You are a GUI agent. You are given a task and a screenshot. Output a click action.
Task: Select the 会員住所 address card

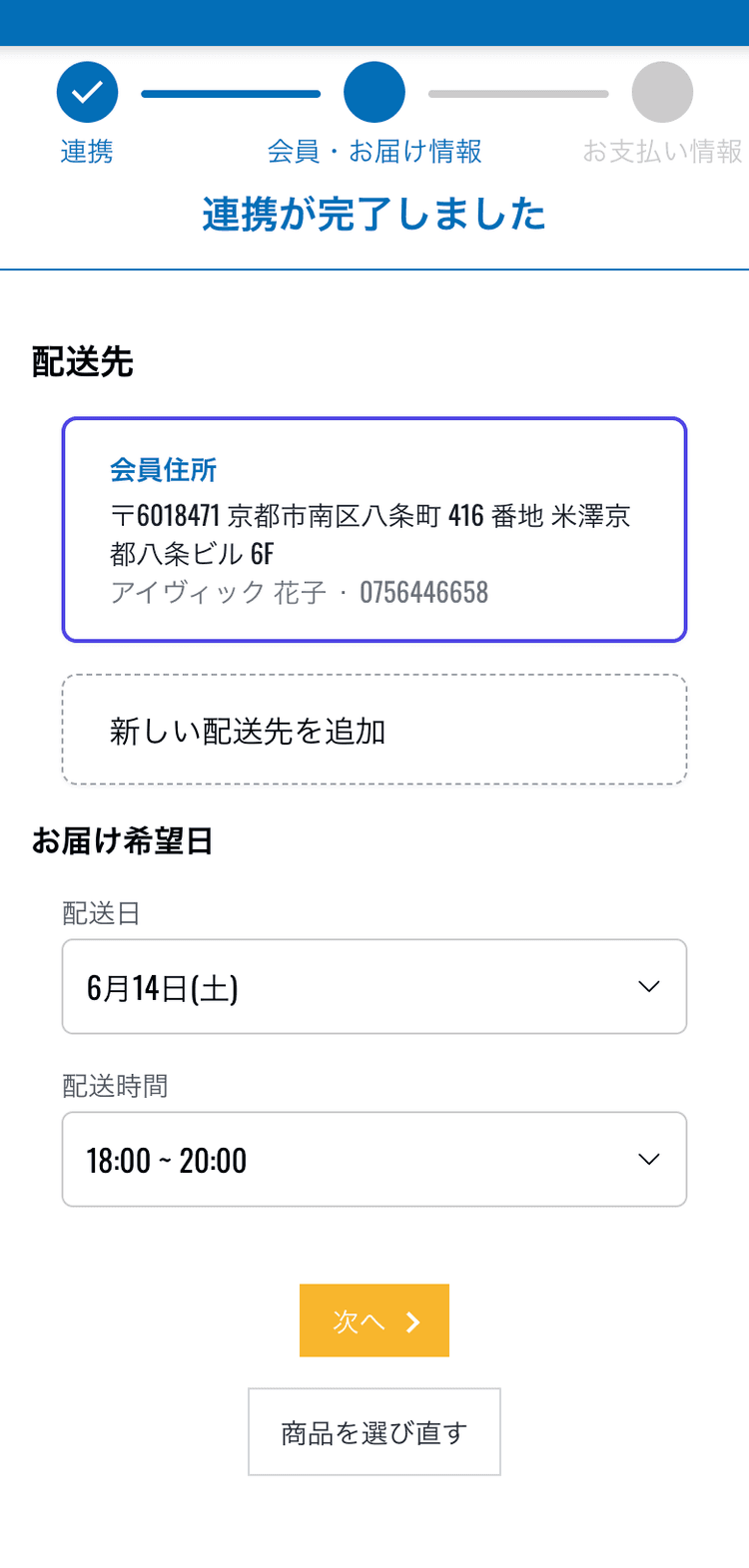coord(374,529)
